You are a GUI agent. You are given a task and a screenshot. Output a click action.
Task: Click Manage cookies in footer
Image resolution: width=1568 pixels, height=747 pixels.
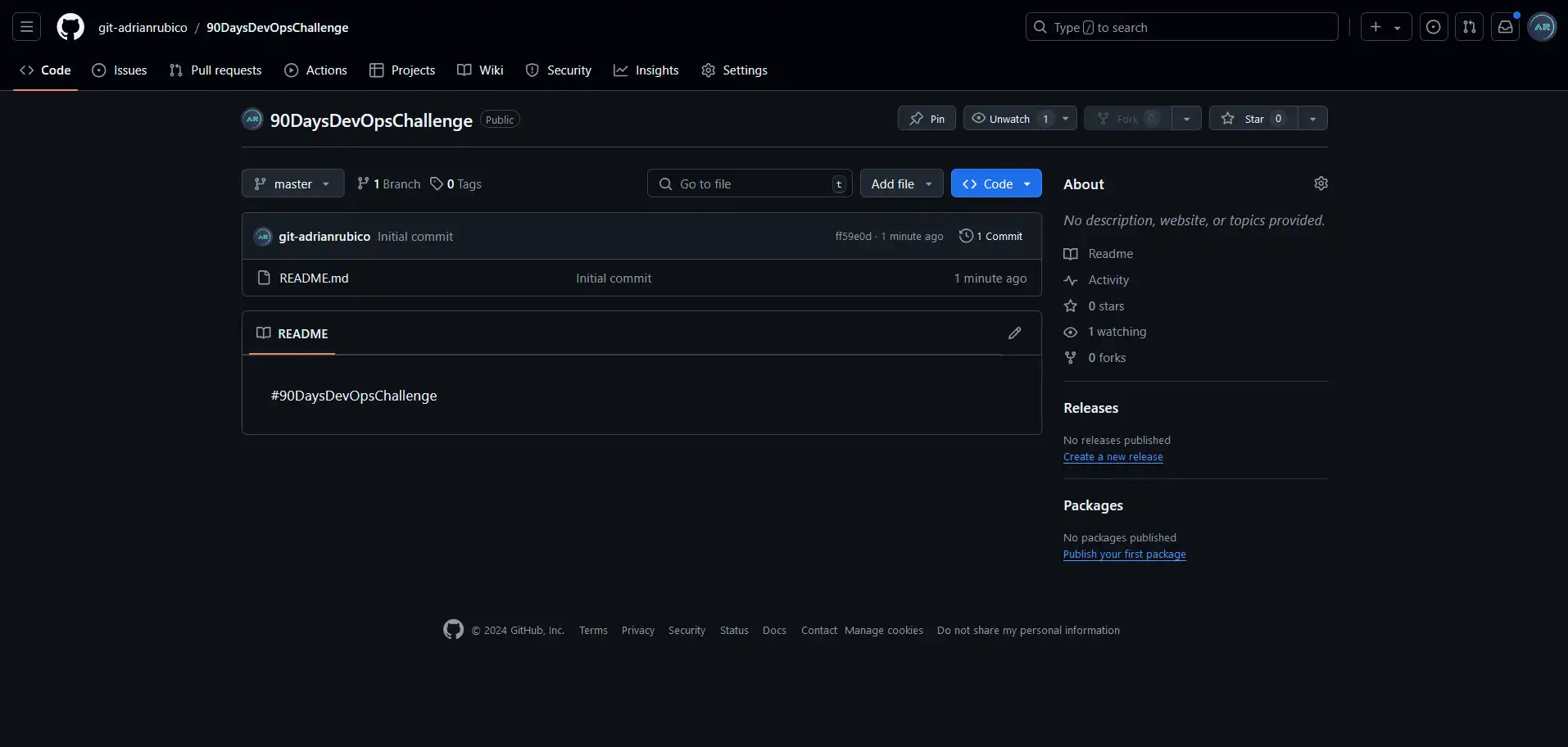pos(884,631)
